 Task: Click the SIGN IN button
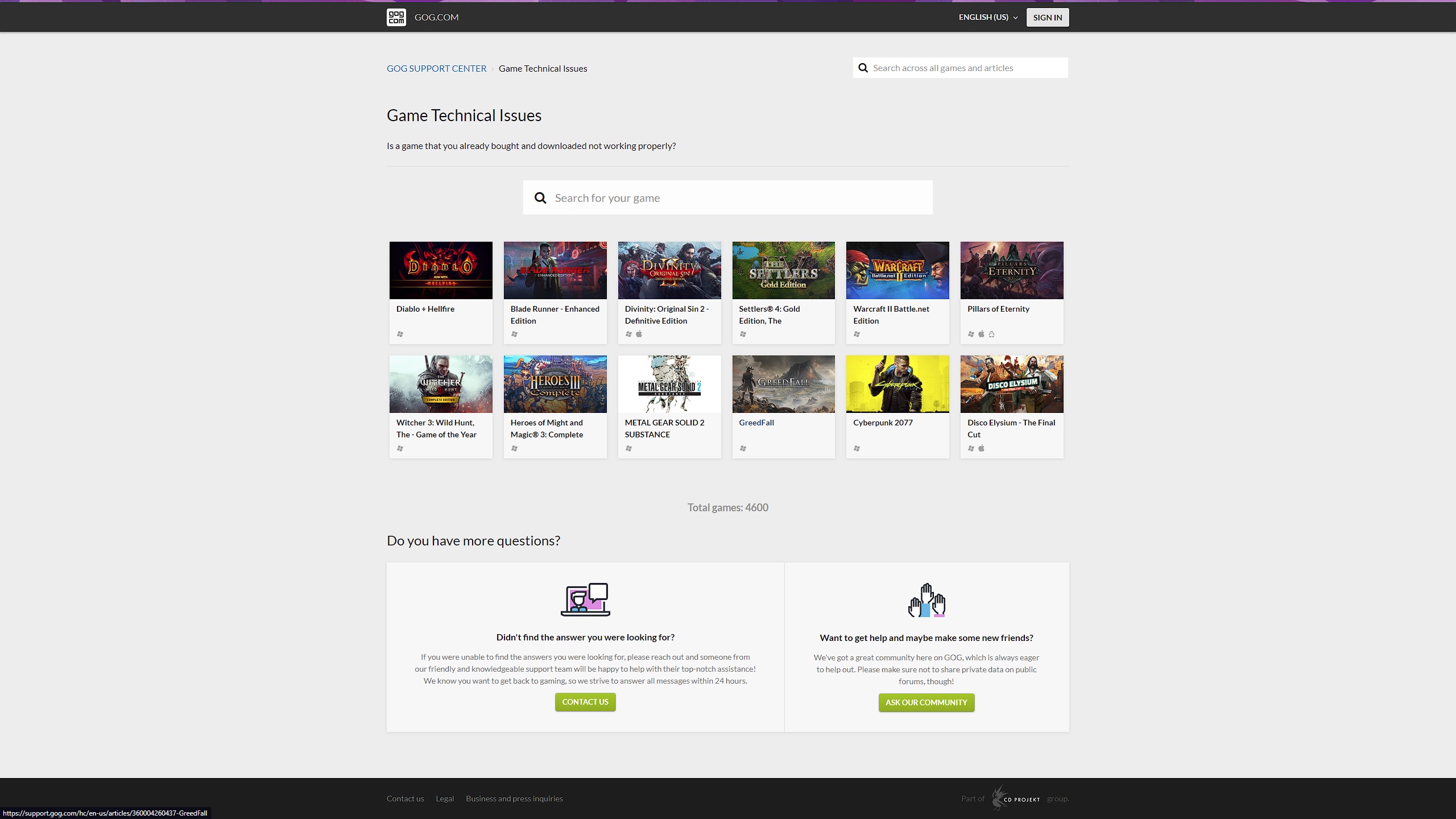1047,17
